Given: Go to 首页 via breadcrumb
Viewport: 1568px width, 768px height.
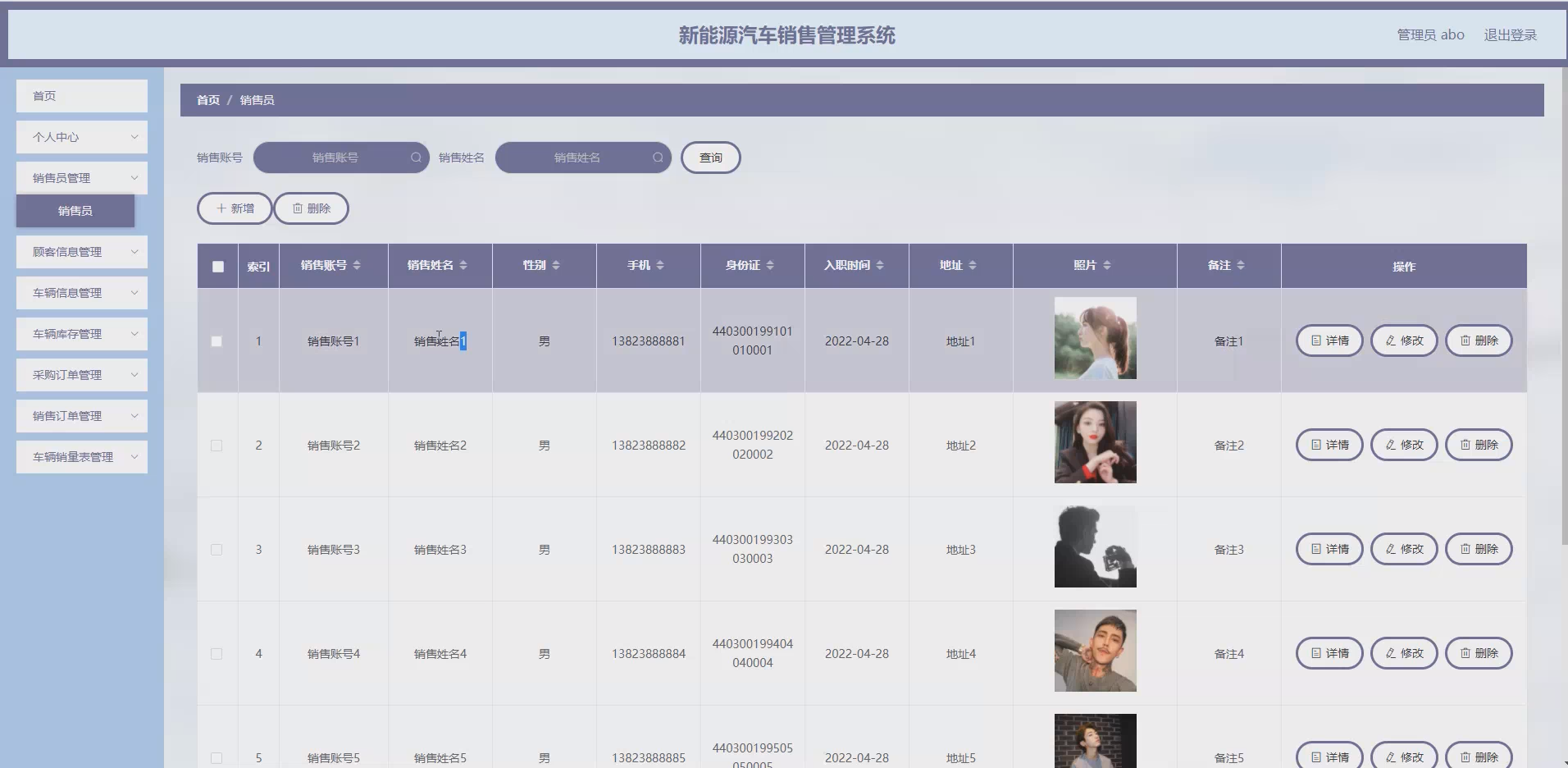Looking at the screenshot, I should tap(208, 100).
